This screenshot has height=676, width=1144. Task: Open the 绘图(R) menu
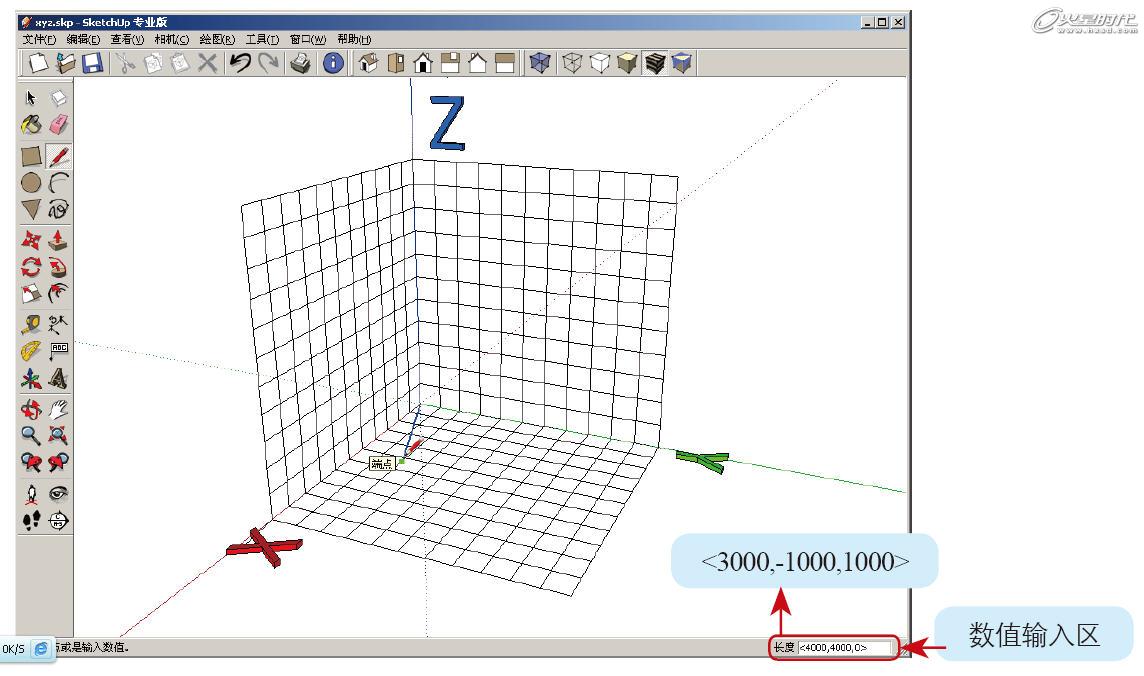click(x=217, y=39)
